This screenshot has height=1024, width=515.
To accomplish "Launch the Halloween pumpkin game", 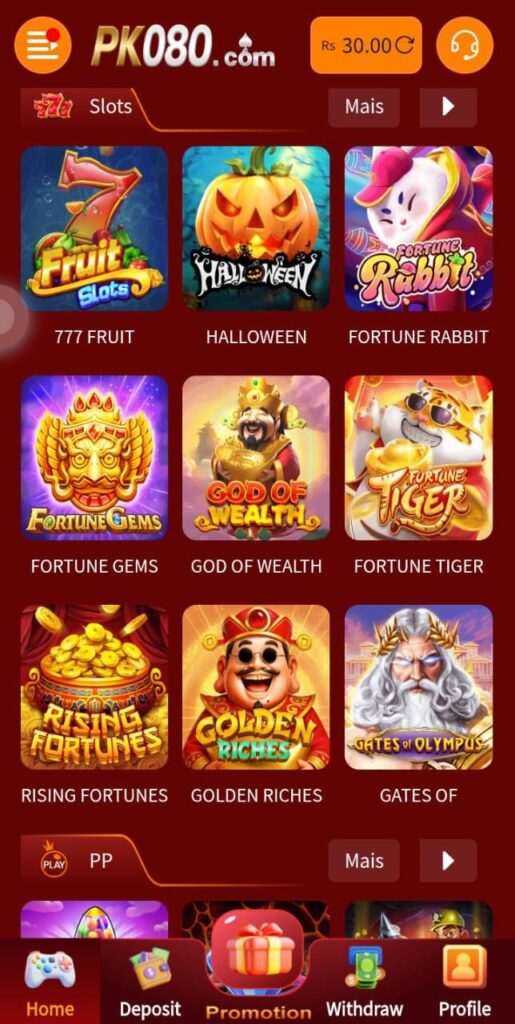I will 256,229.
